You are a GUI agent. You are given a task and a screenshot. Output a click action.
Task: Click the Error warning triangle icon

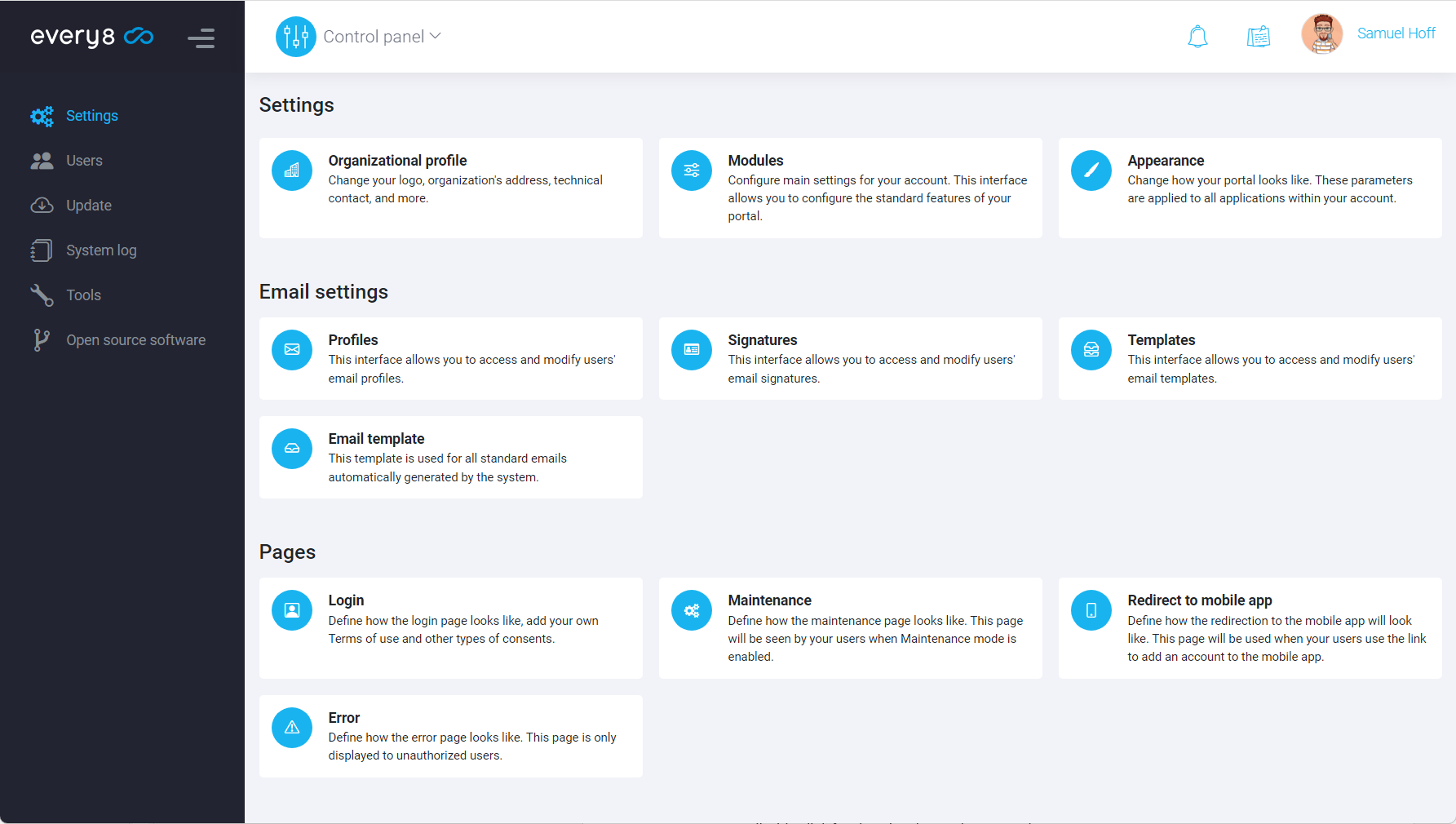[292, 728]
